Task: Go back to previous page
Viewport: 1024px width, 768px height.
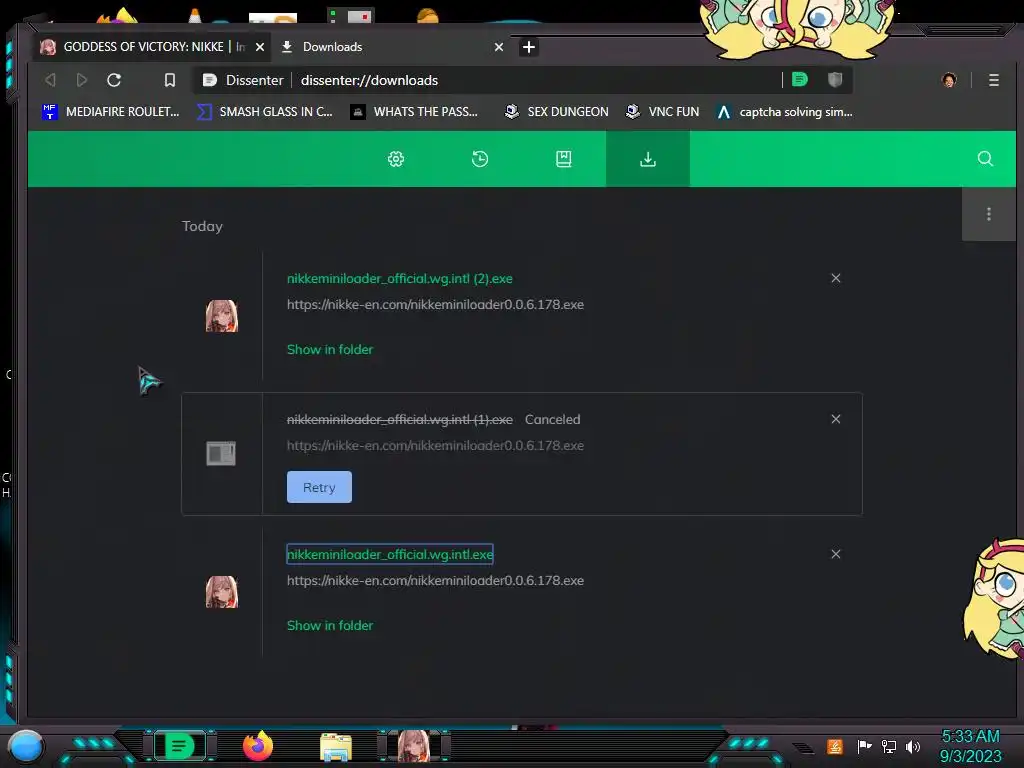Action: (x=50, y=80)
